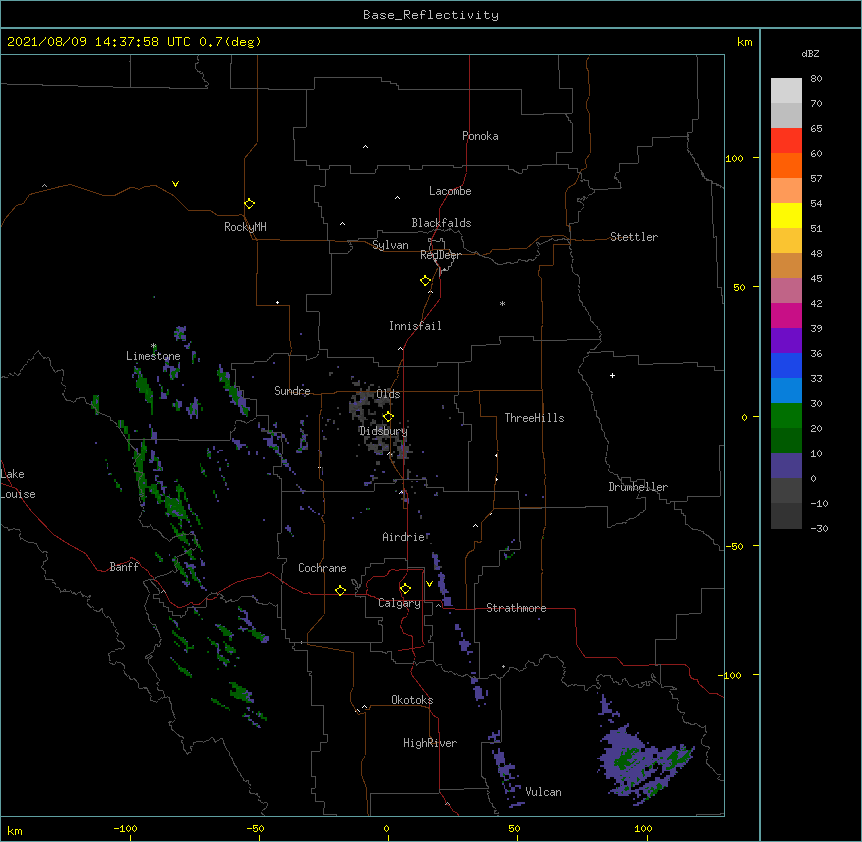Click the -50 tick on the right axis
862x842 pixels.
pyautogui.click(x=734, y=546)
